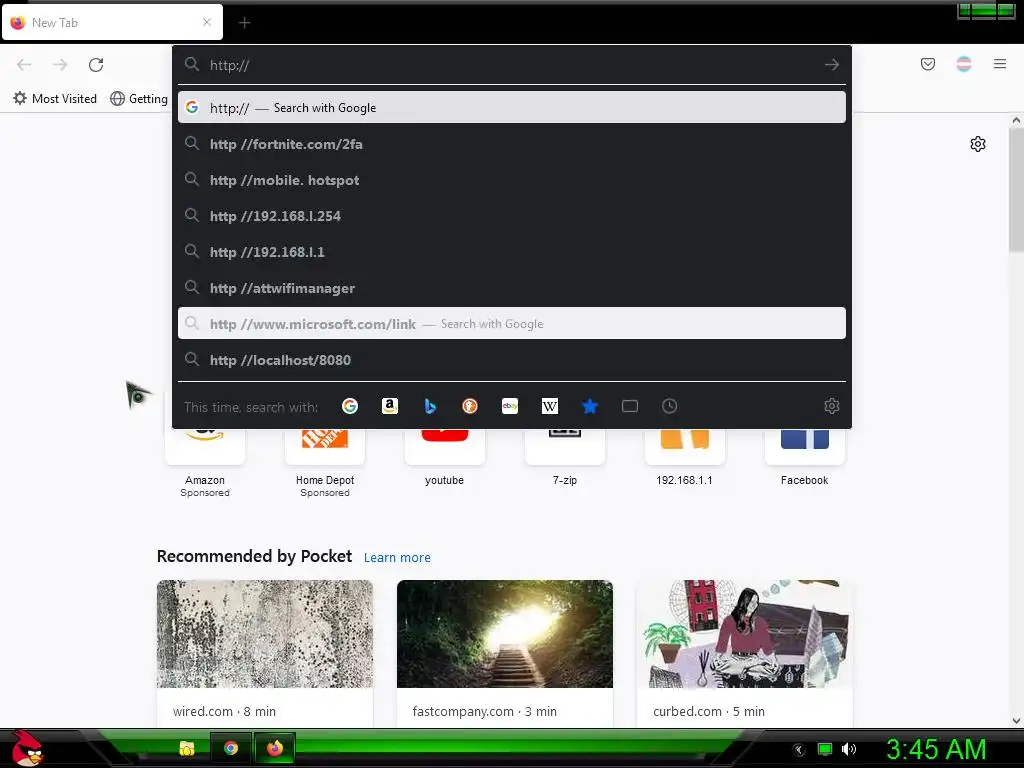
Task: Open the curbed.com 5 min article
Action: click(744, 653)
